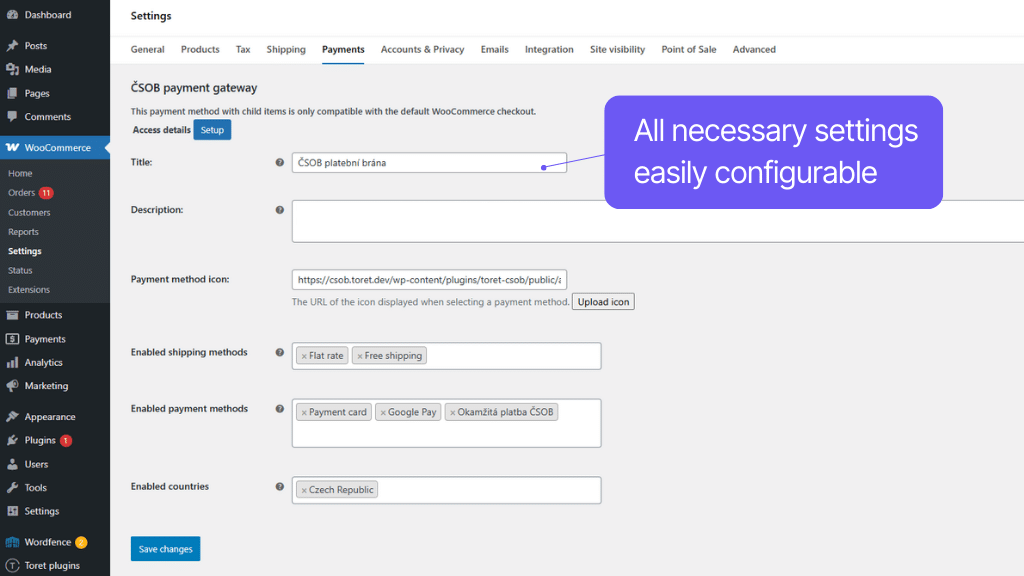Click the help tooltip icon next to Description
This screenshot has height=576, width=1024.
pyautogui.click(x=280, y=210)
